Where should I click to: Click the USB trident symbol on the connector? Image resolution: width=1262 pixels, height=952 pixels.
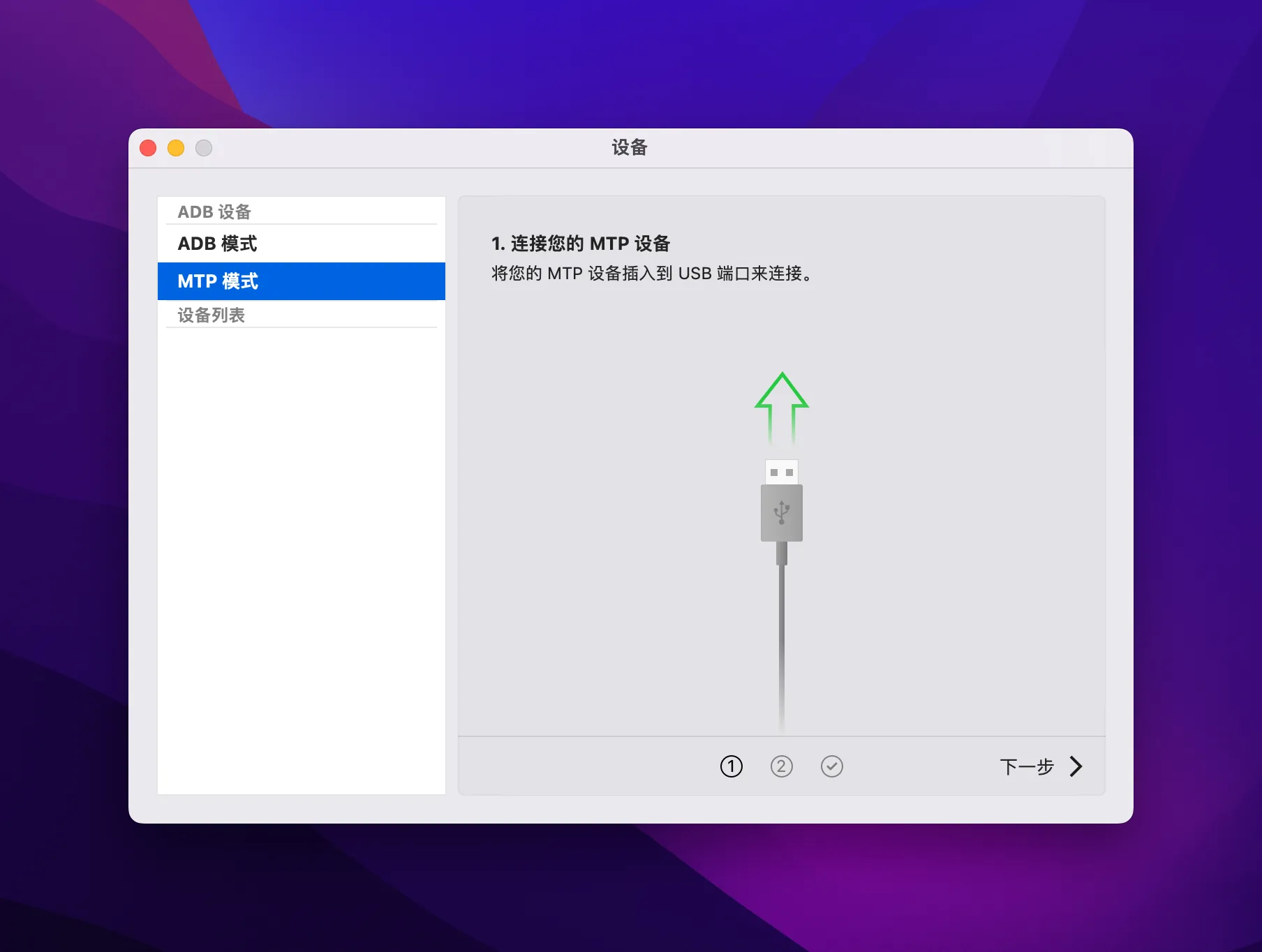tap(781, 513)
